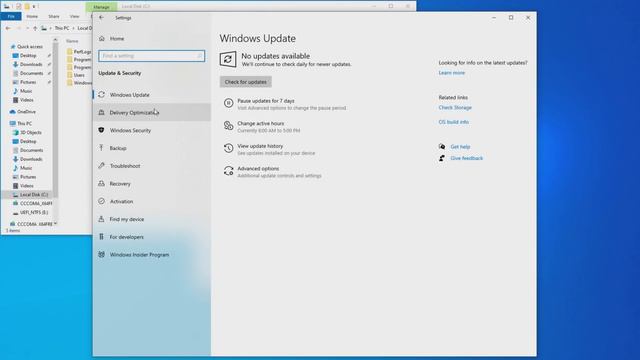This screenshot has height=360, width=640.
Task: Click the up-folder arrow in File Explorer
Action: 35,28
